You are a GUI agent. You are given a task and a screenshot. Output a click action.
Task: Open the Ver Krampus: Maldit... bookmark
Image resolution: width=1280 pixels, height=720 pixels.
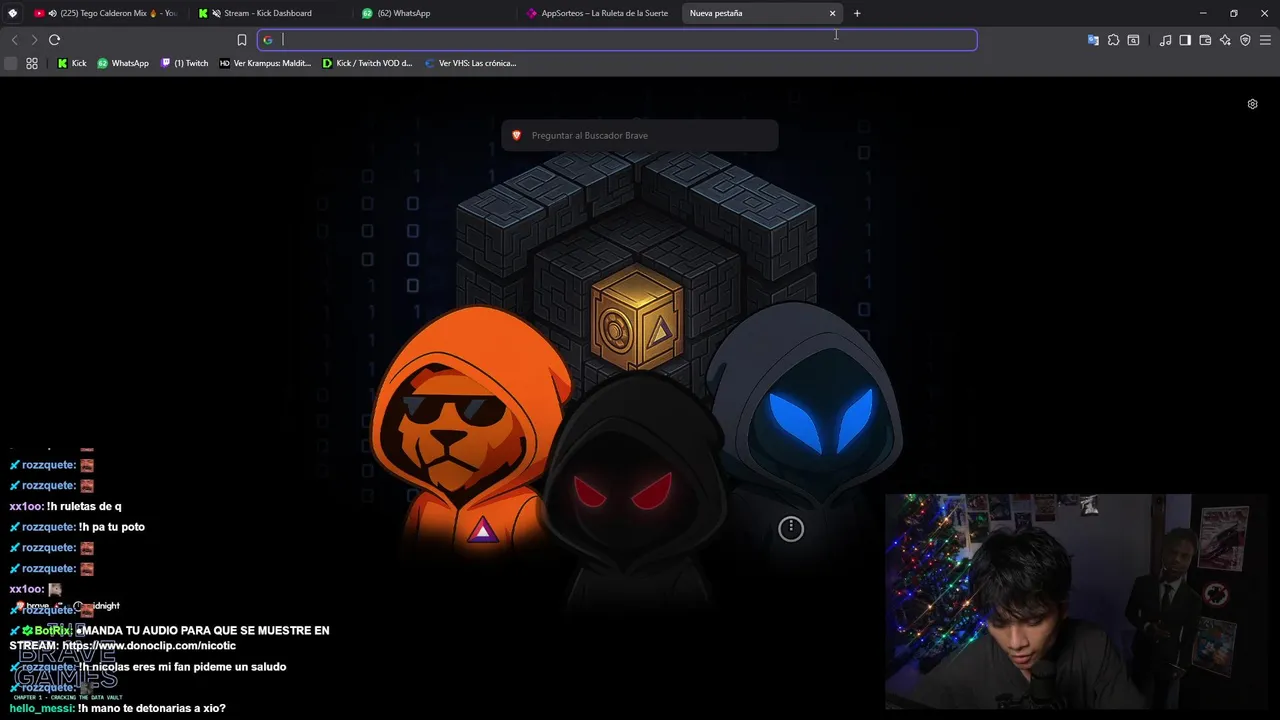tap(265, 63)
